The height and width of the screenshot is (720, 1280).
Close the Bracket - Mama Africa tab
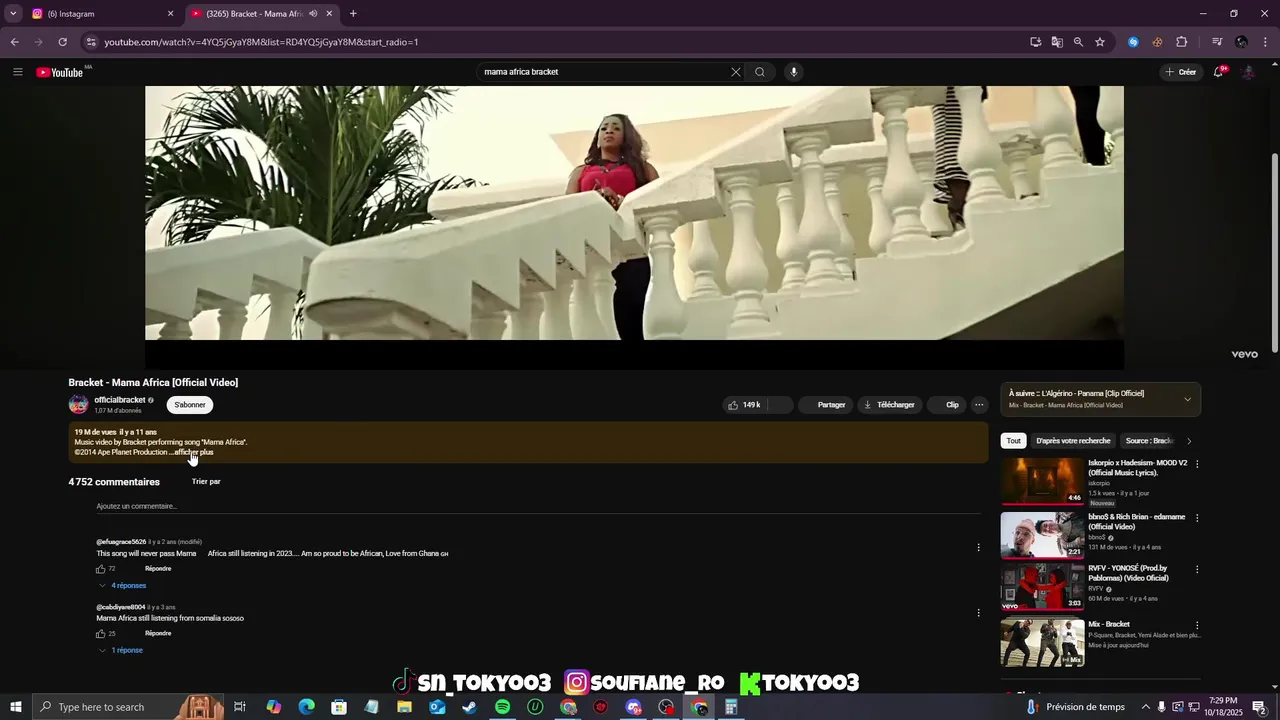[x=329, y=14]
